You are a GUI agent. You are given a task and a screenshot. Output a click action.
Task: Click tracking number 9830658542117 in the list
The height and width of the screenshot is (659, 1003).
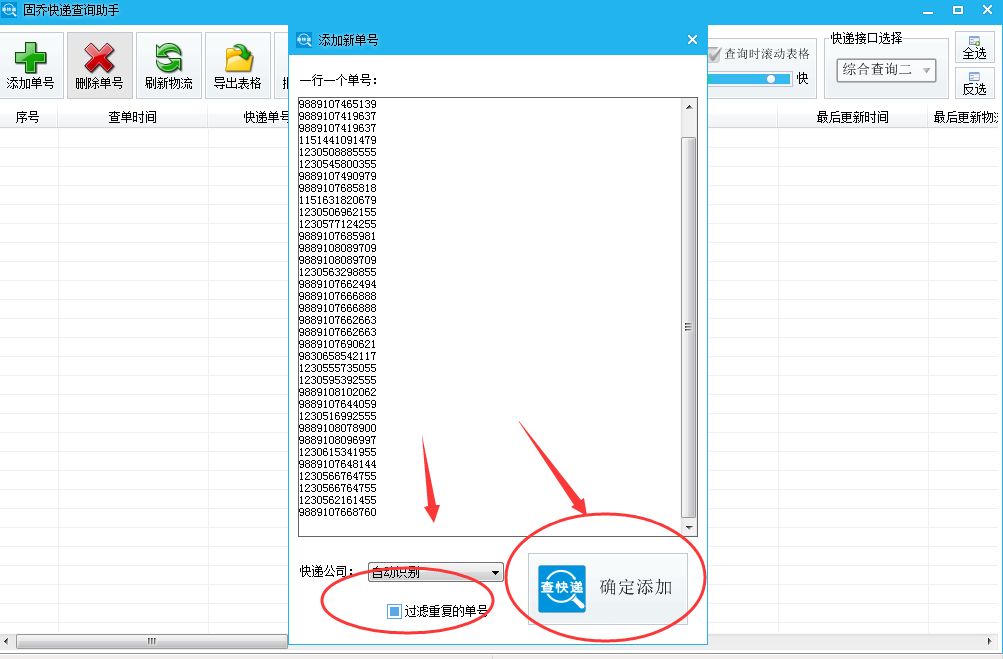tap(338, 356)
